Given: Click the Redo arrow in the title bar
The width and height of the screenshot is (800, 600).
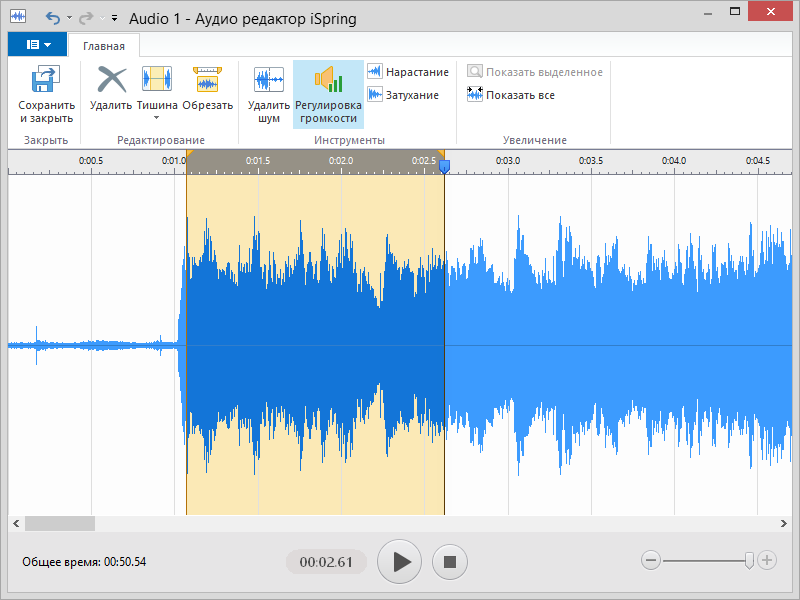Looking at the screenshot, I should click(x=86, y=18).
